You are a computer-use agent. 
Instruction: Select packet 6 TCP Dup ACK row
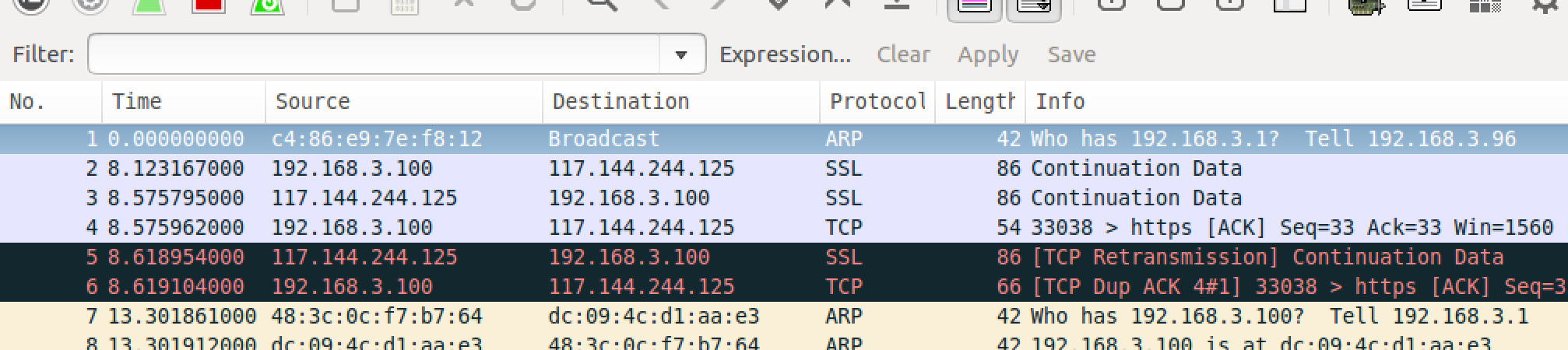click(784, 287)
